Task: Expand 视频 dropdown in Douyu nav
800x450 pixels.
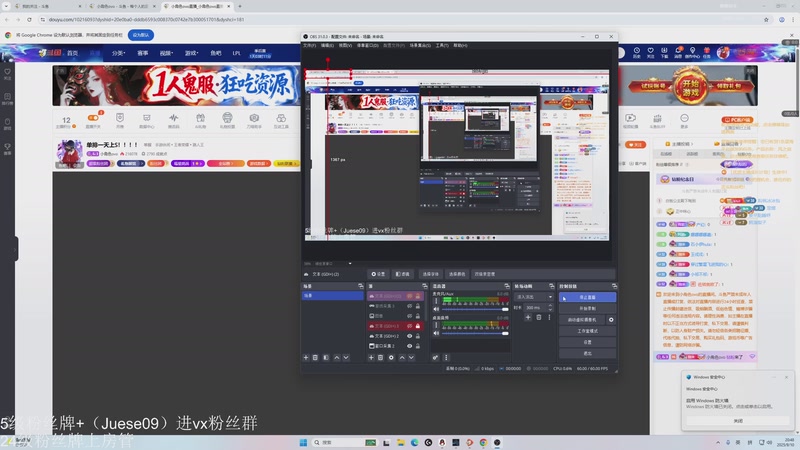Action: pos(166,53)
